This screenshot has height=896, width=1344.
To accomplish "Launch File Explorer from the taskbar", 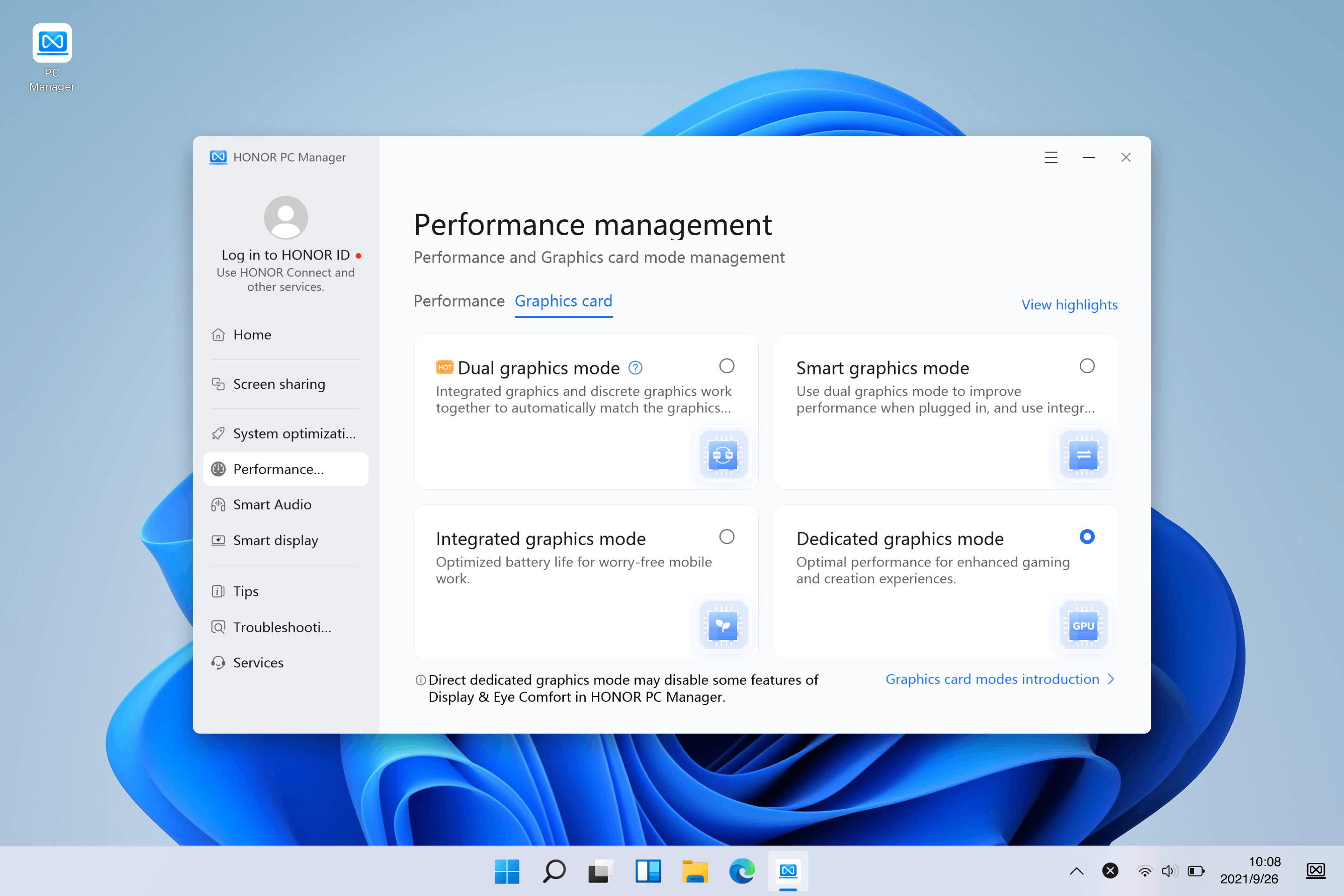I will click(x=695, y=871).
